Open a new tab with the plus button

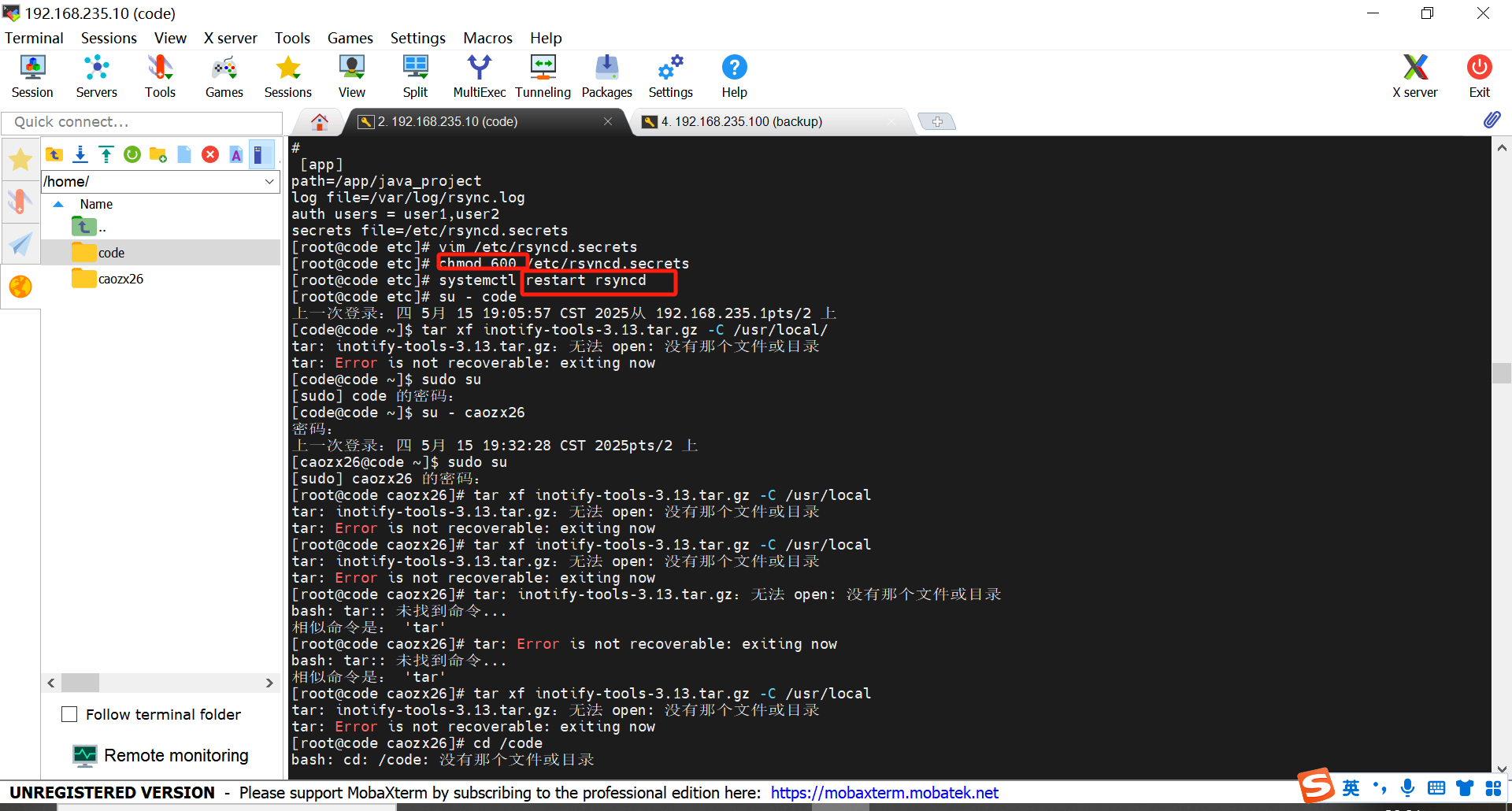[x=937, y=121]
